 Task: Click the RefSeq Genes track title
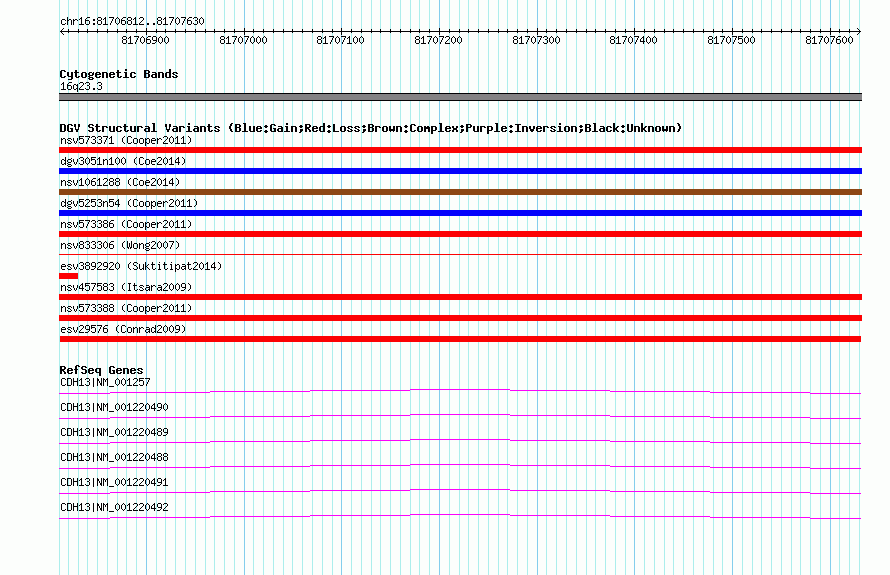tap(101, 370)
